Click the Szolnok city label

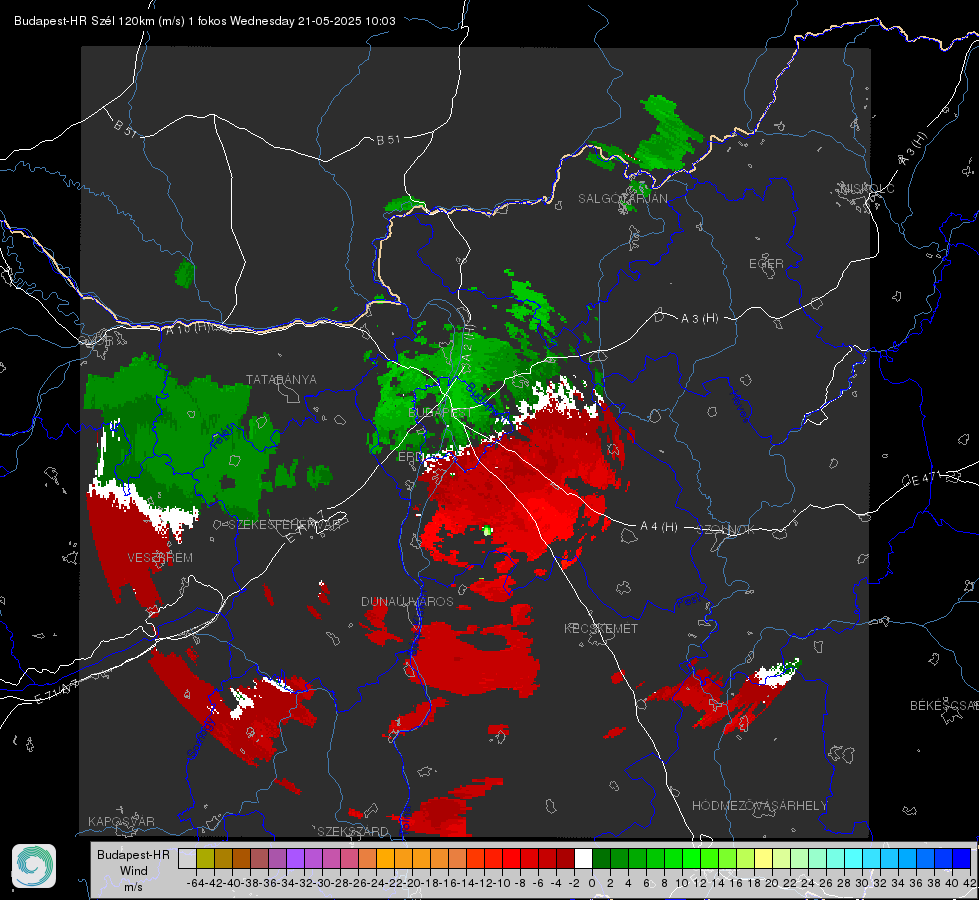pos(726,530)
